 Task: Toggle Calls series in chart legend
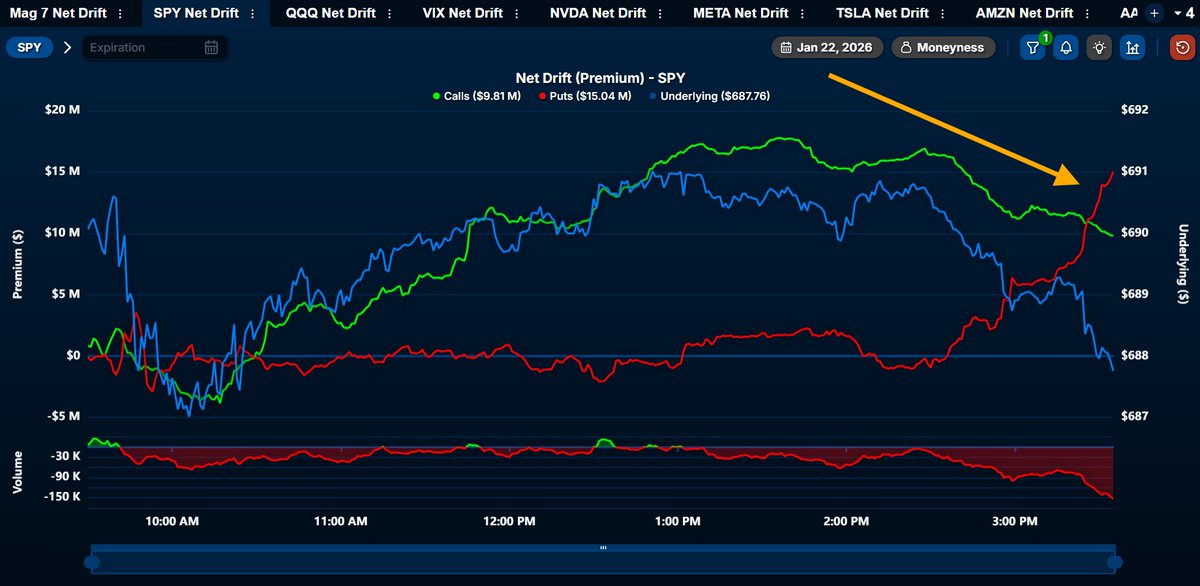click(477, 96)
